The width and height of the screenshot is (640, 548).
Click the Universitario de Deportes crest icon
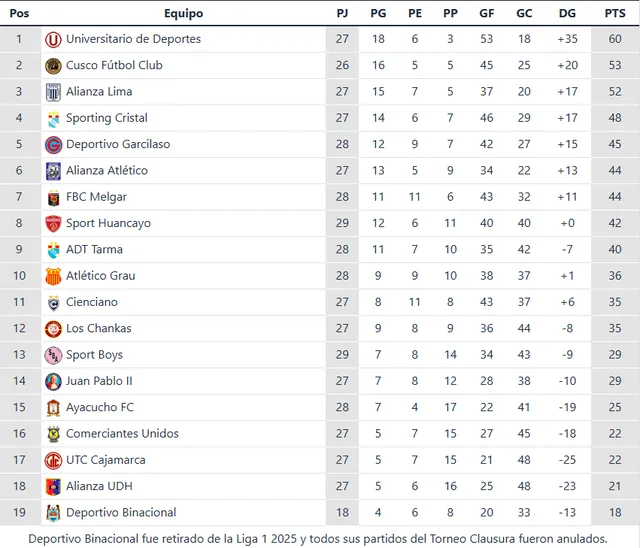coord(53,40)
